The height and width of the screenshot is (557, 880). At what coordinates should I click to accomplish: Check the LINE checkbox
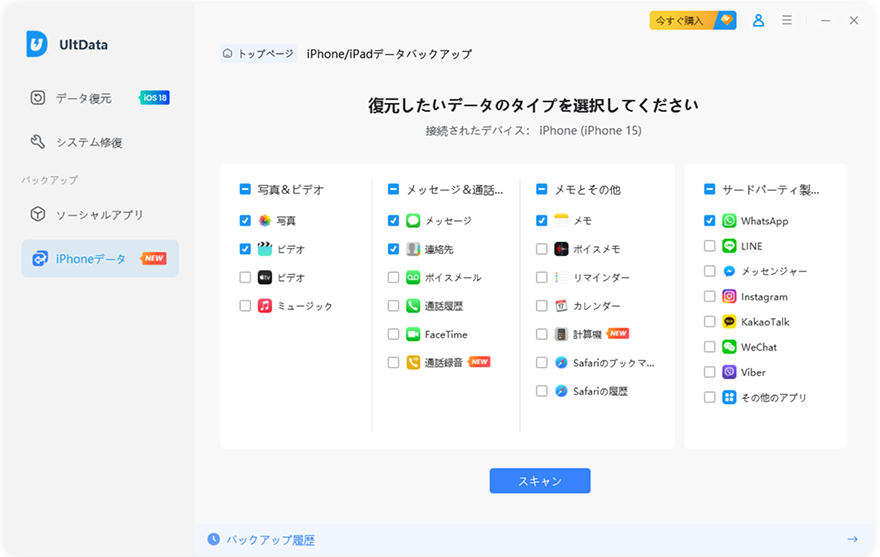click(709, 246)
